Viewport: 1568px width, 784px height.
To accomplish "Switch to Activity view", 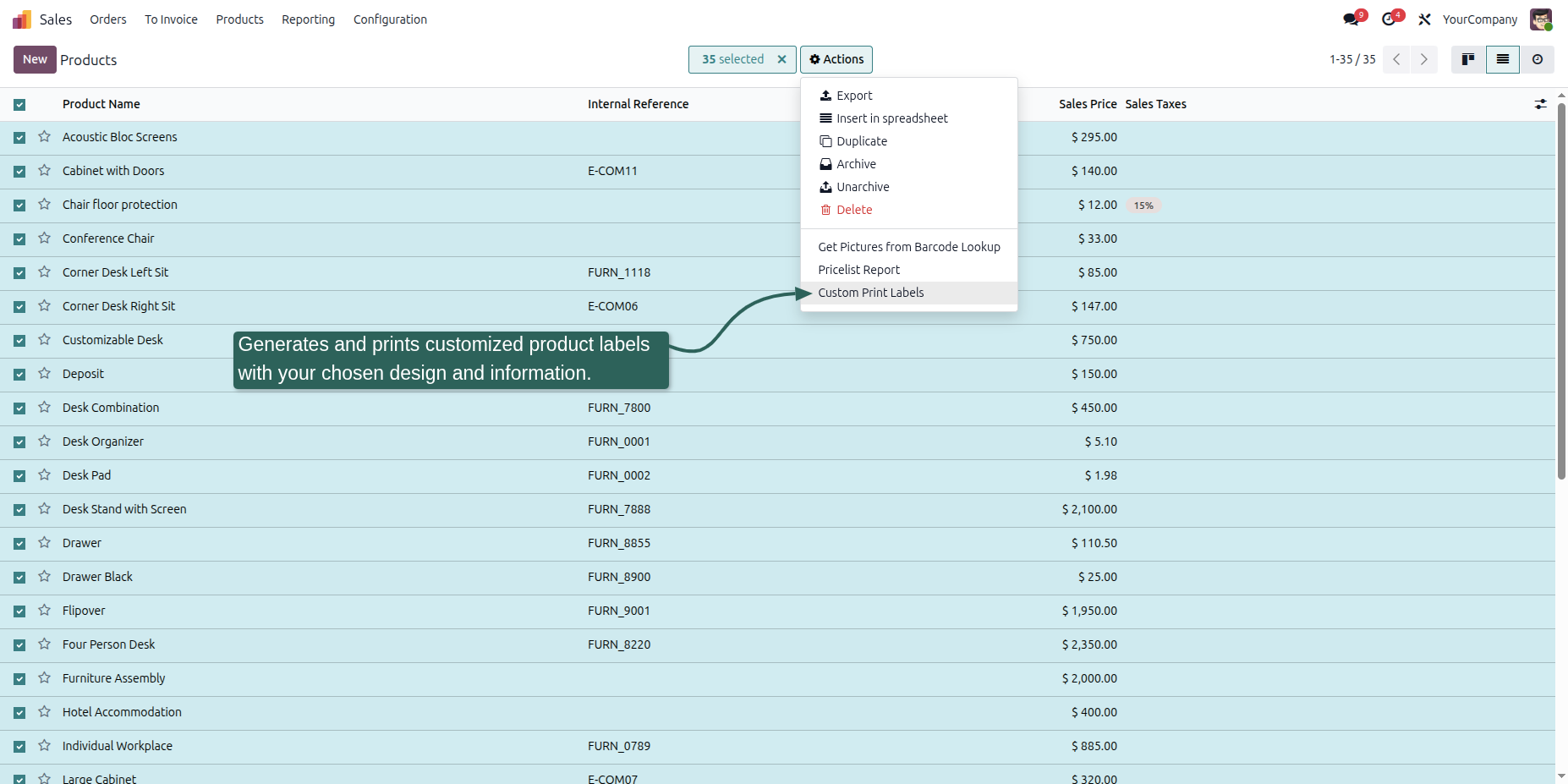I will click(1538, 59).
